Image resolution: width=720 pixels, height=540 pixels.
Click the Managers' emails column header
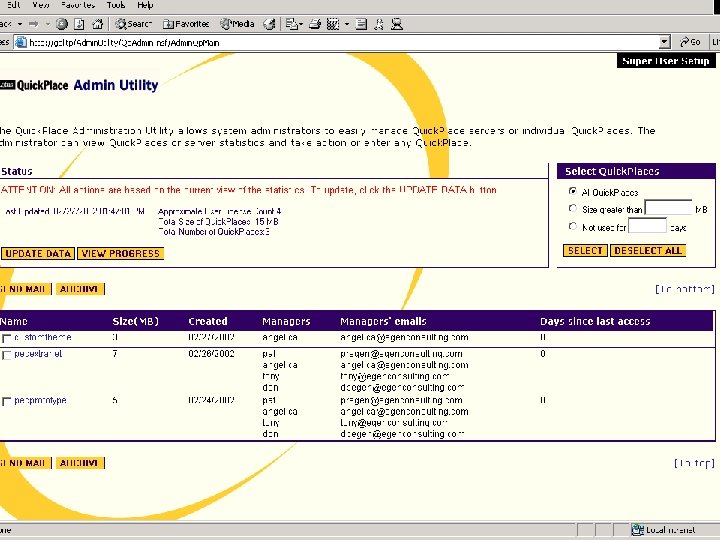coord(383,321)
